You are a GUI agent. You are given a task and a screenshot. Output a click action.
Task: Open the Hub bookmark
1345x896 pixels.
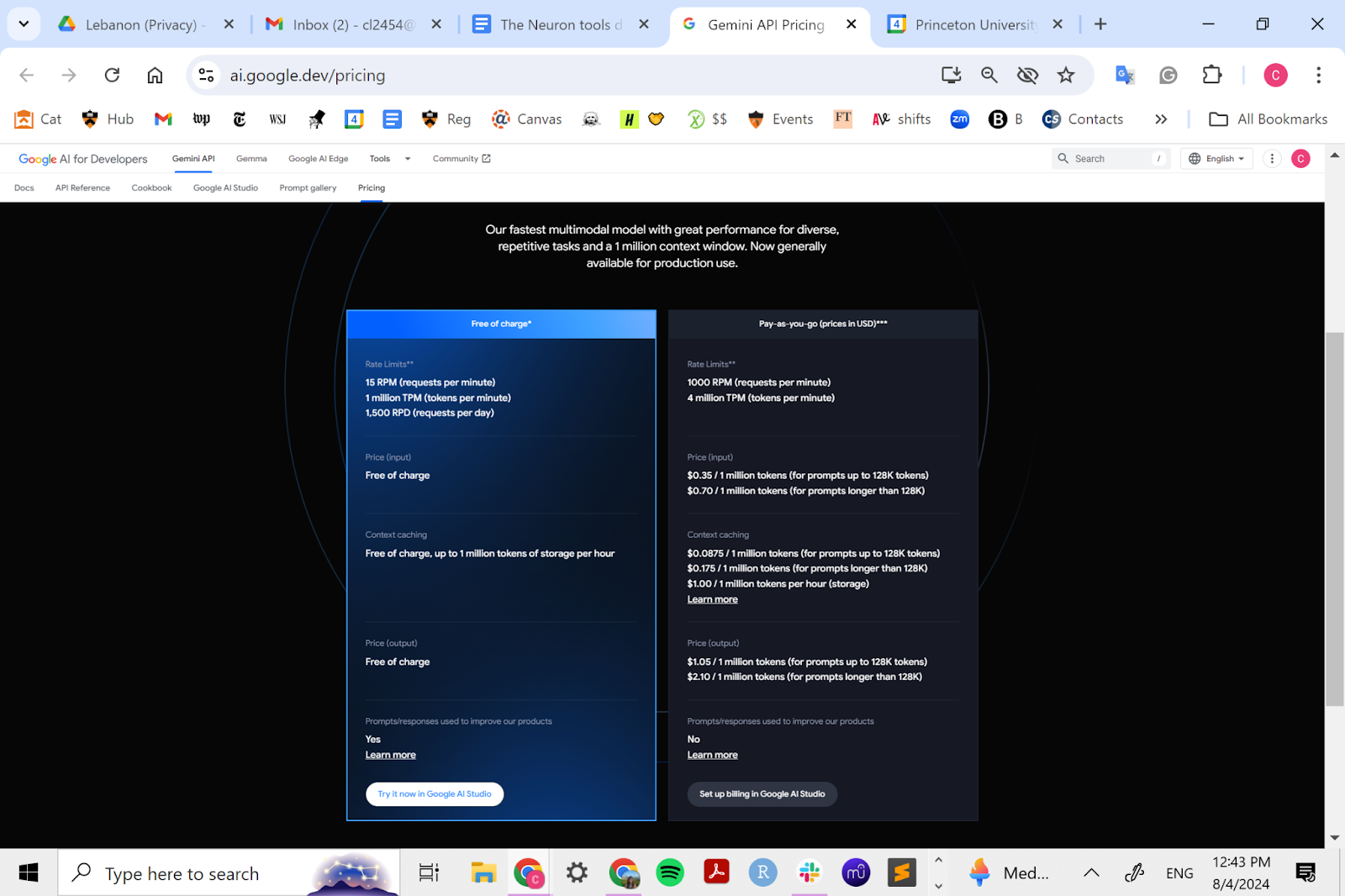coord(108,119)
